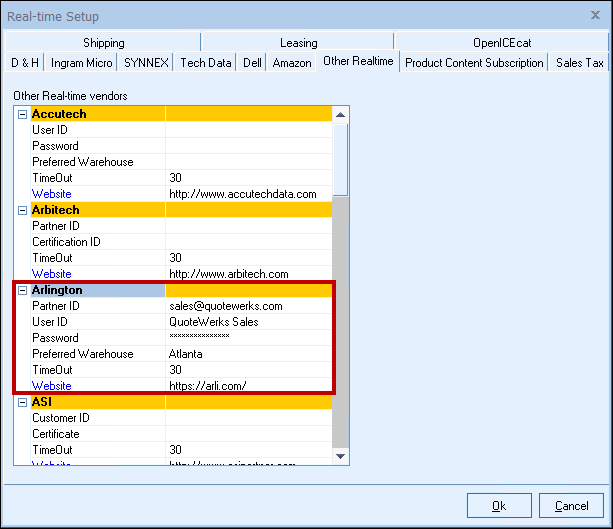This screenshot has width=613, height=529.
Task: Click the ASI Certificate value field
Action: click(x=249, y=434)
